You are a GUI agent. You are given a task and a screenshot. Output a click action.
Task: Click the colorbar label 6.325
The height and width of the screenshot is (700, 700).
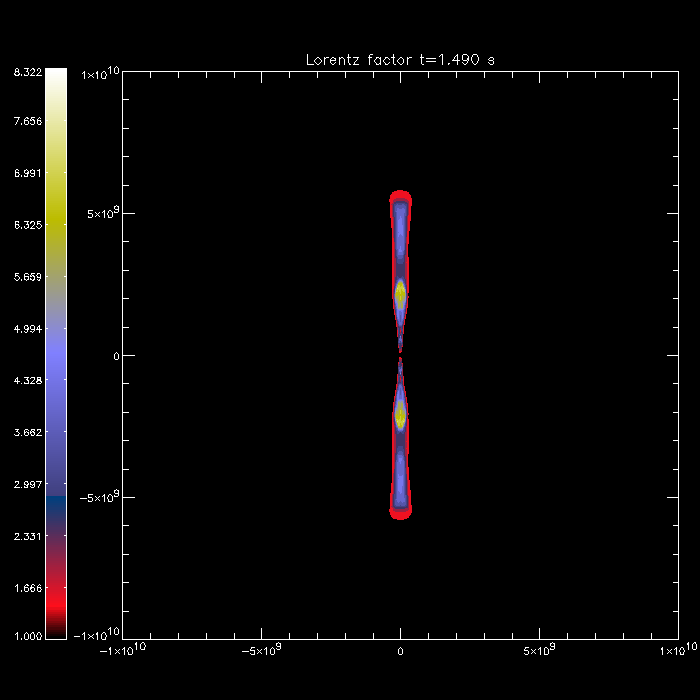[x=28, y=225]
